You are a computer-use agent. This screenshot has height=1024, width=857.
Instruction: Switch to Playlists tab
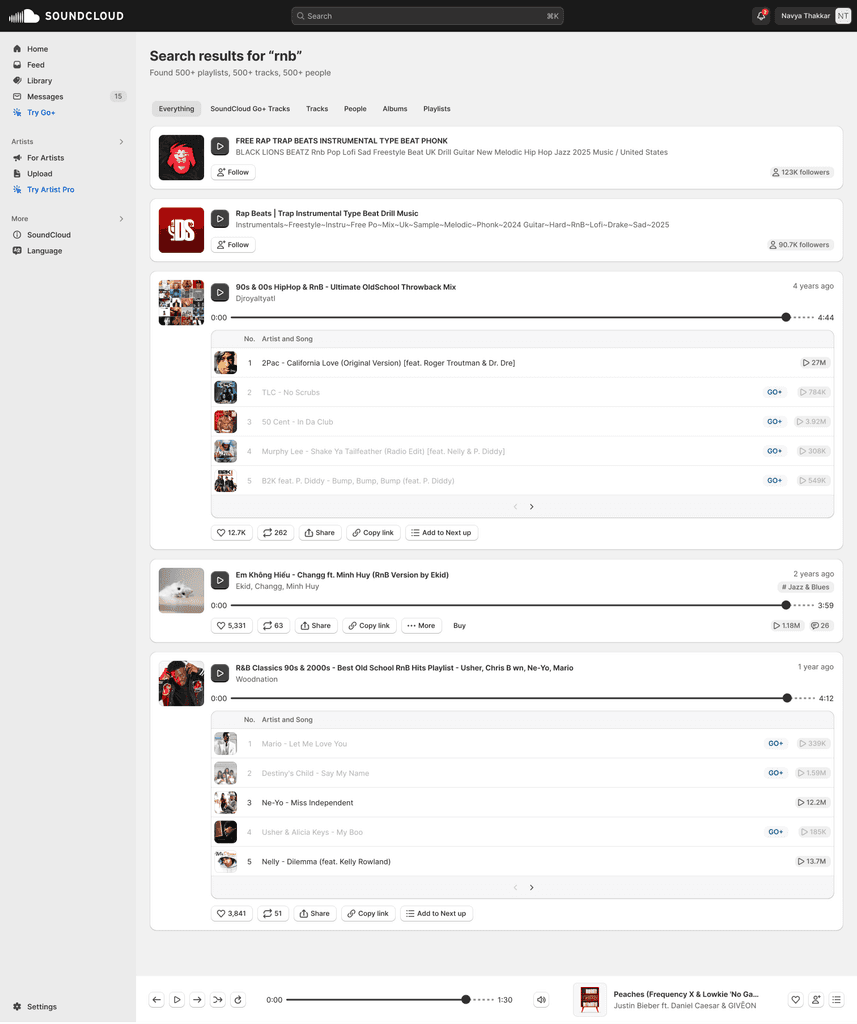pyautogui.click(x=436, y=109)
